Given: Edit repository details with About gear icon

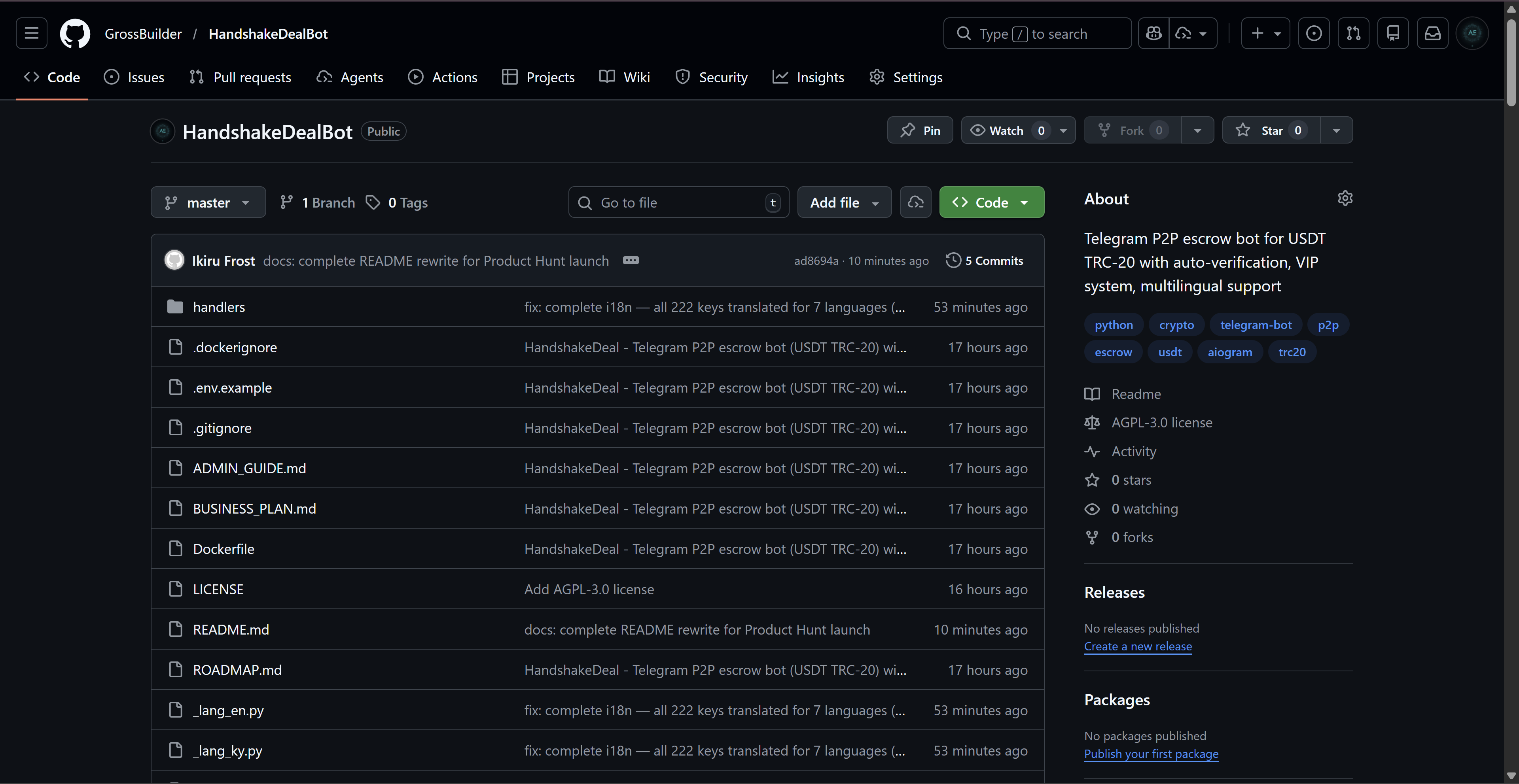Looking at the screenshot, I should tap(1345, 198).
